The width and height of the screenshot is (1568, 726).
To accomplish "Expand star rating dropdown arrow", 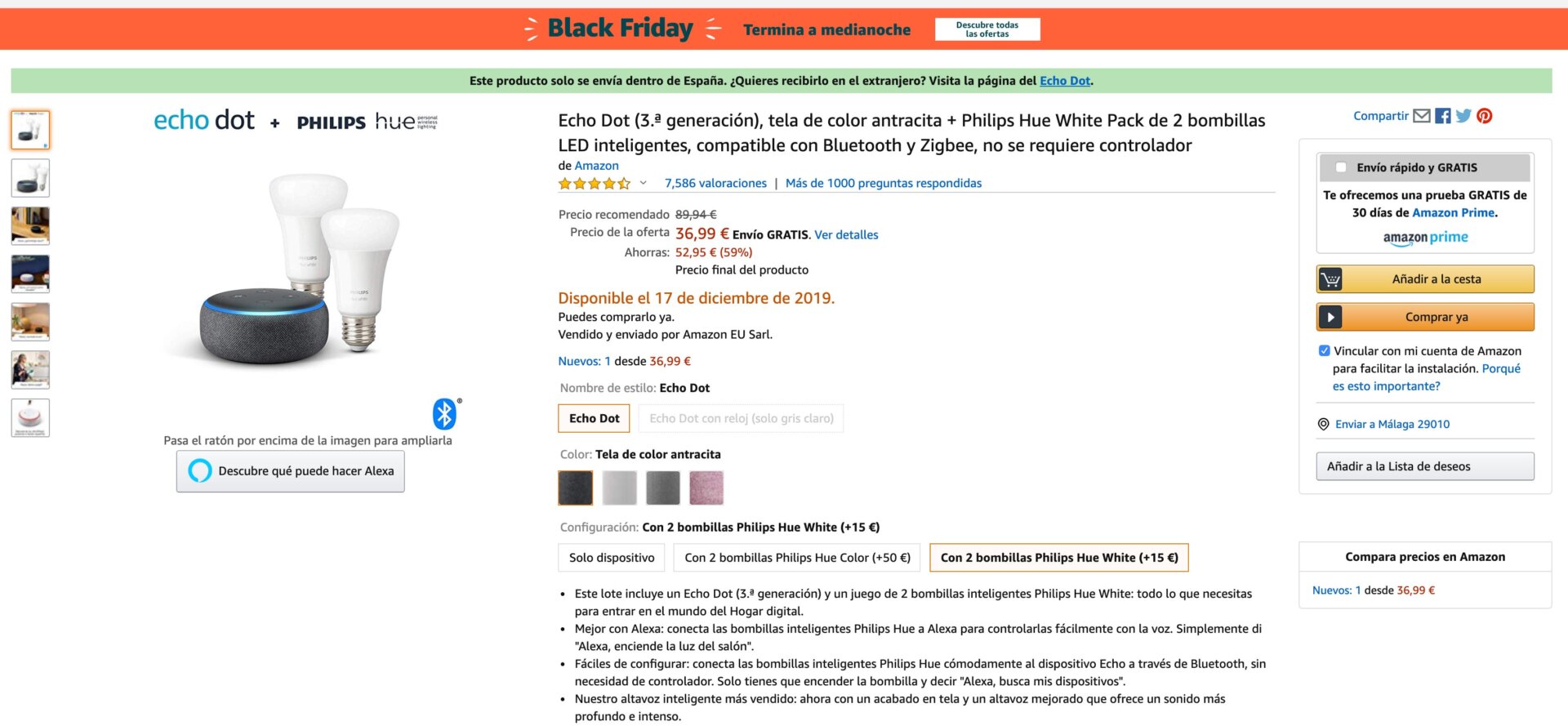I will (644, 183).
